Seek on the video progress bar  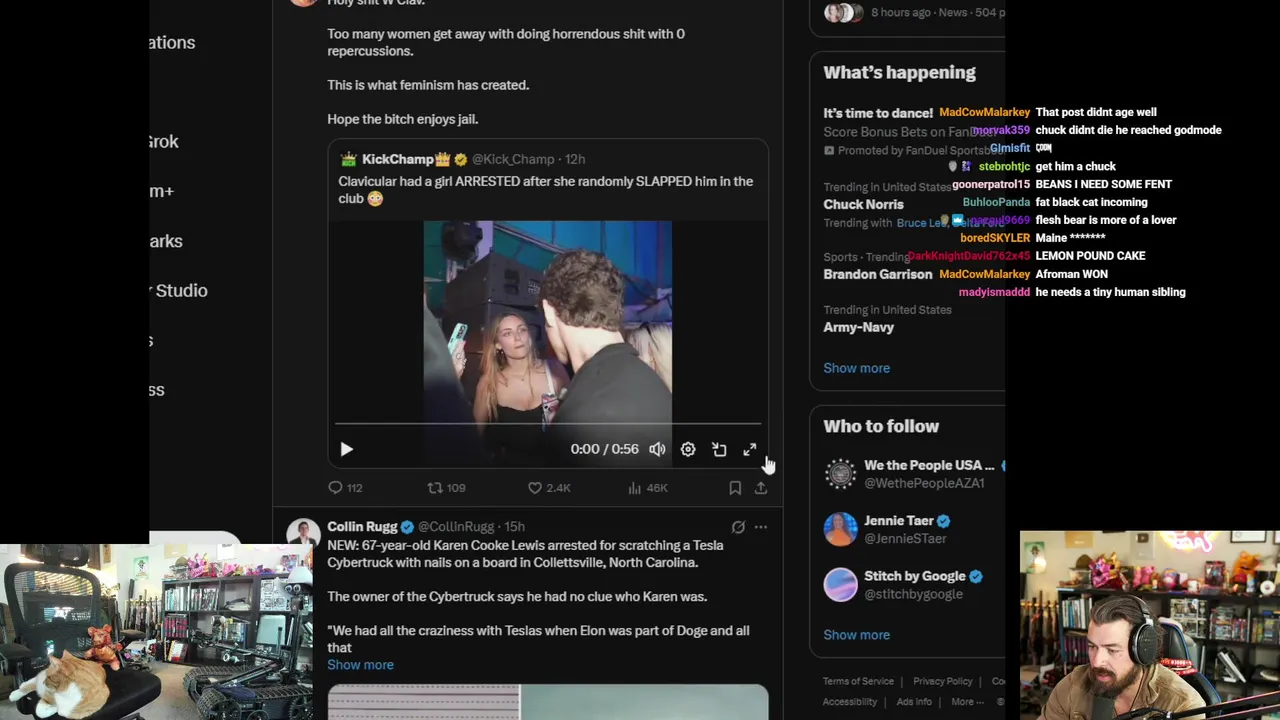pyautogui.click(x=548, y=424)
